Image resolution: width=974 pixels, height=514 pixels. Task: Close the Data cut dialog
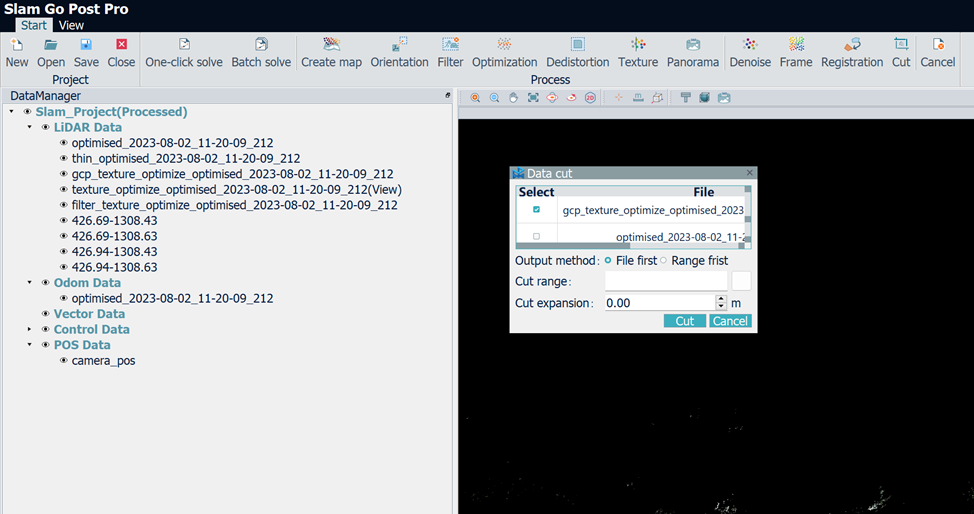tap(749, 173)
